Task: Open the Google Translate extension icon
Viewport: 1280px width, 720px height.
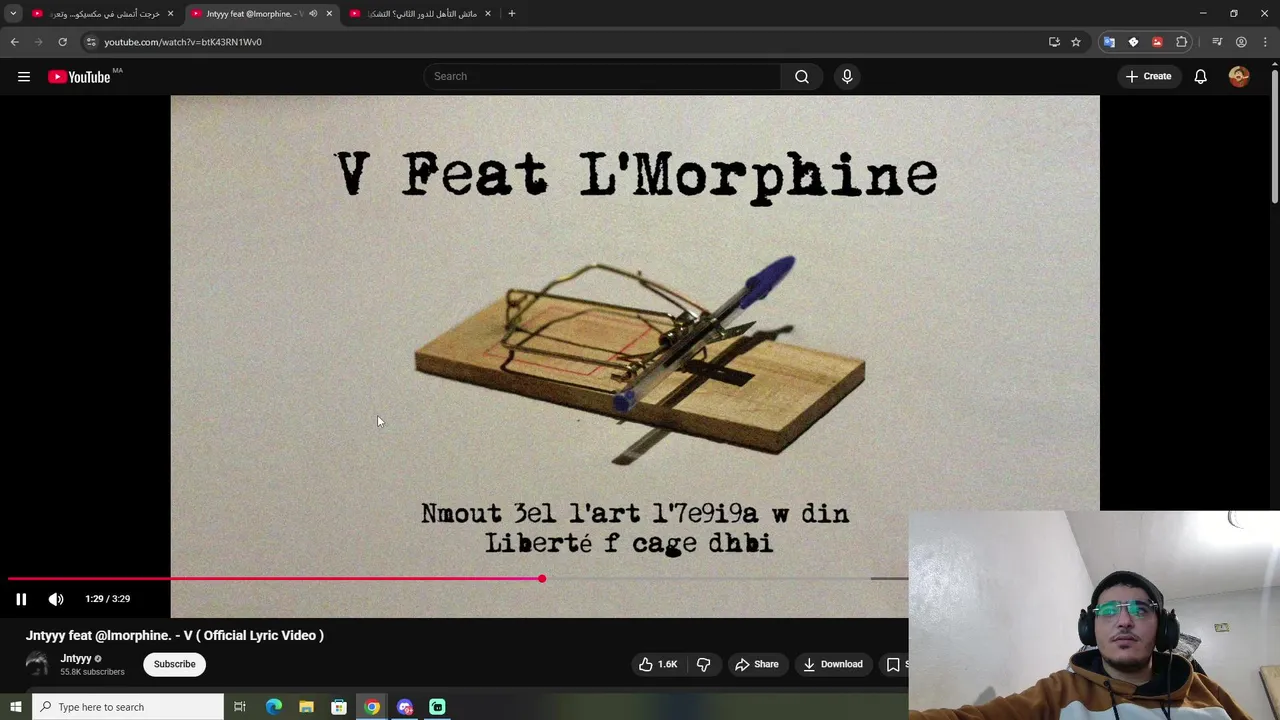Action: click(x=1109, y=42)
